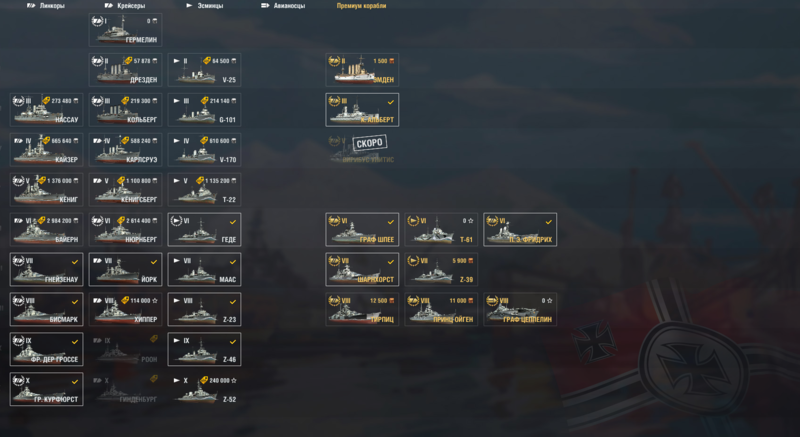Viewport: 800px width, 437px height.
Task: Select the Граф Цеппелин carrier
Action: tap(520, 310)
